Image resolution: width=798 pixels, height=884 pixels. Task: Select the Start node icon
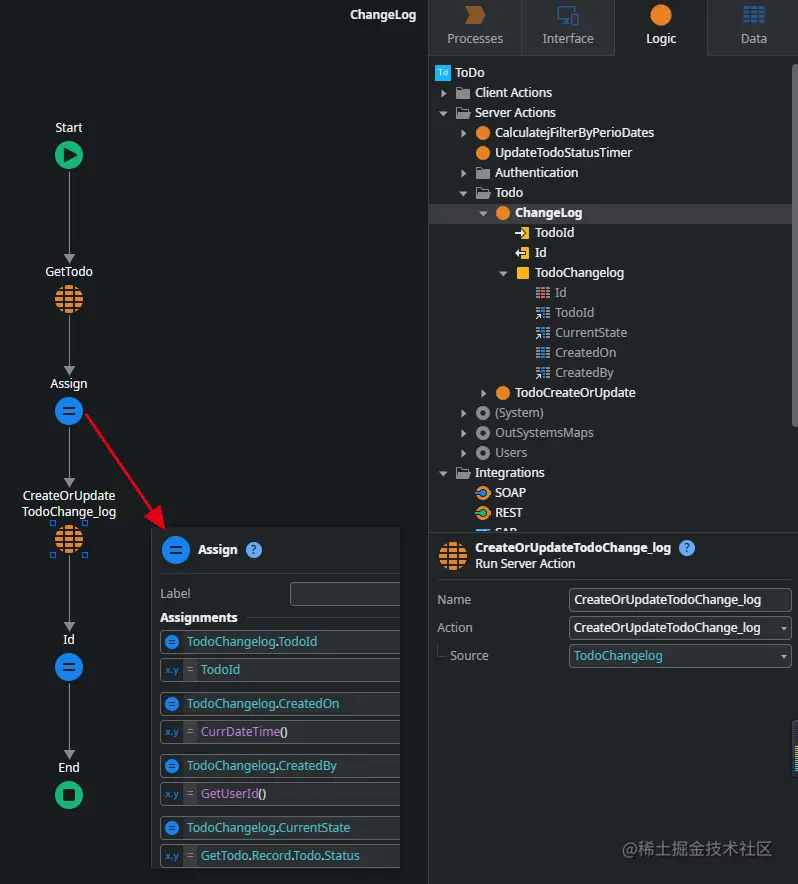69,155
